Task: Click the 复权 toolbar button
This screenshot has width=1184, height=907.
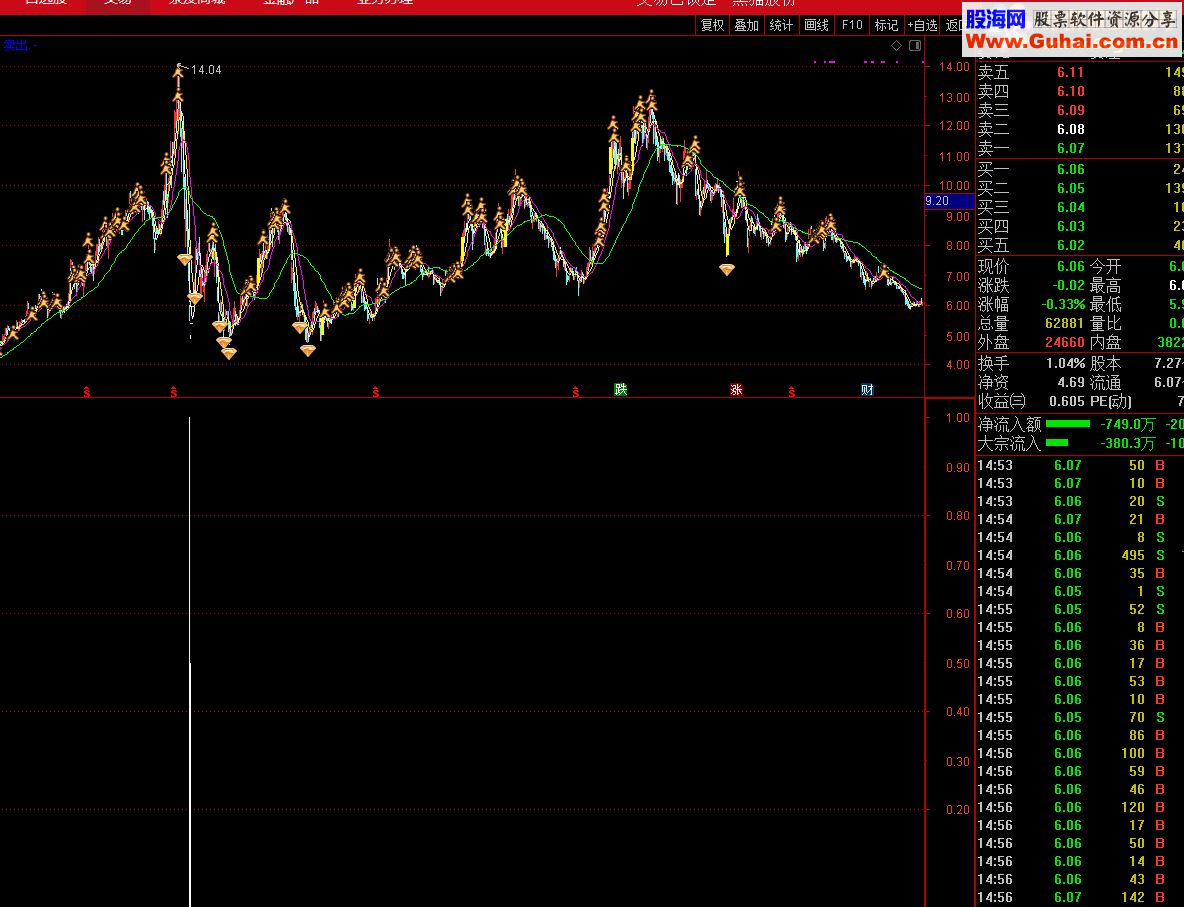Action: (x=712, y=26)
